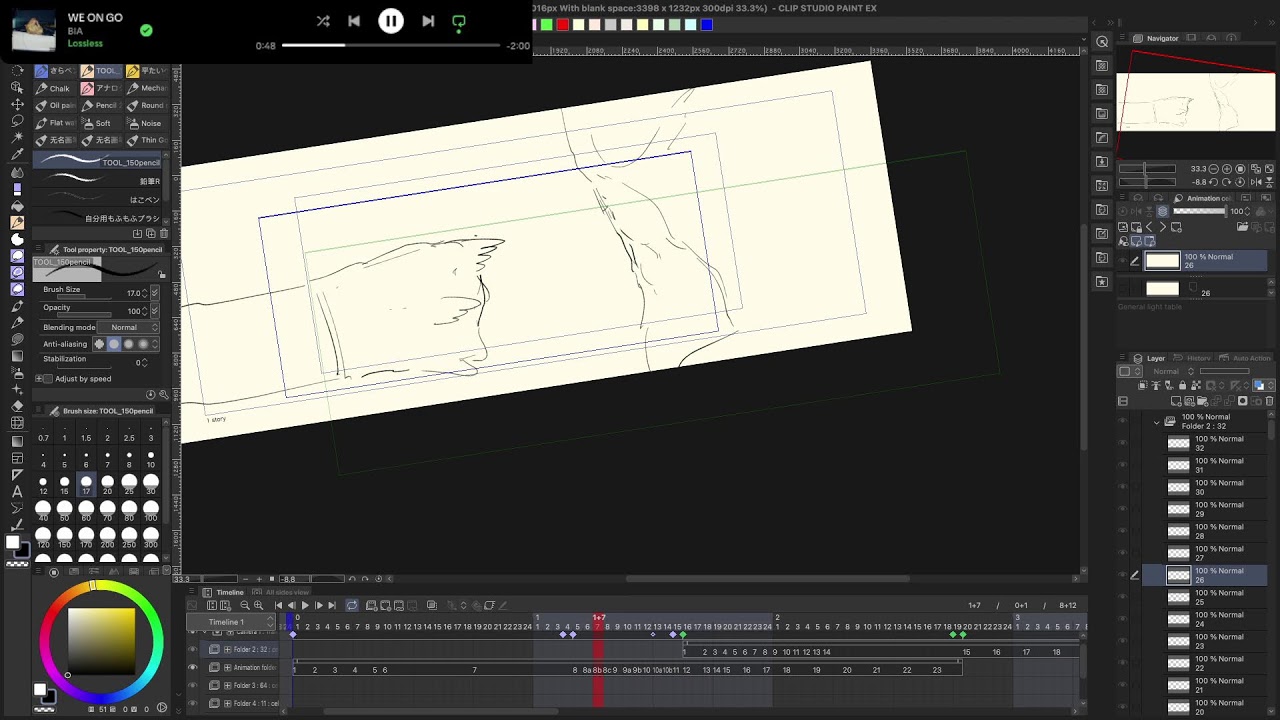
Task: Toggle visibility of layer 26
Action: click(1122, 575)
